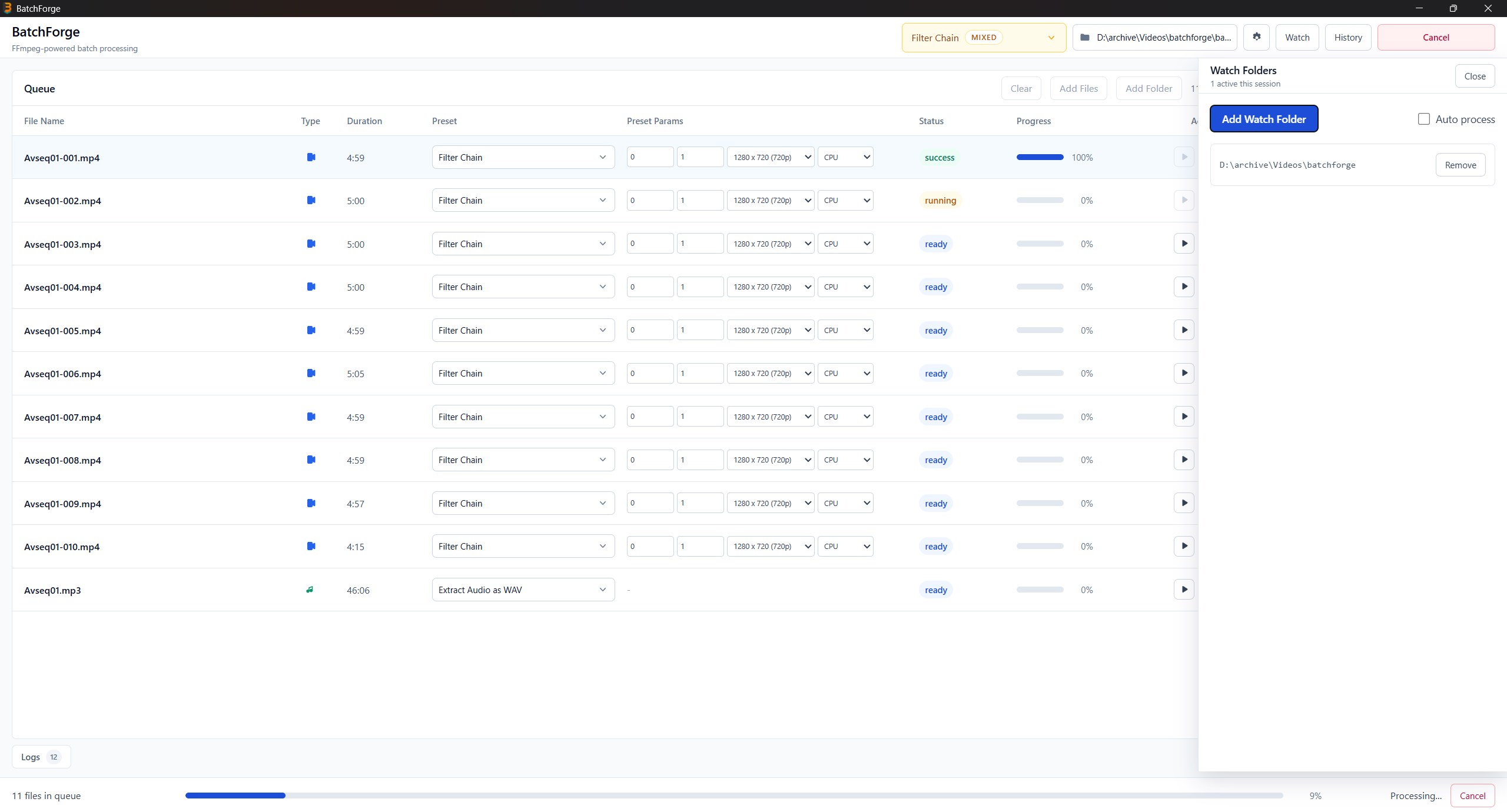Click first param field for Avseq01-009.mp4

(x=650, y=503)
